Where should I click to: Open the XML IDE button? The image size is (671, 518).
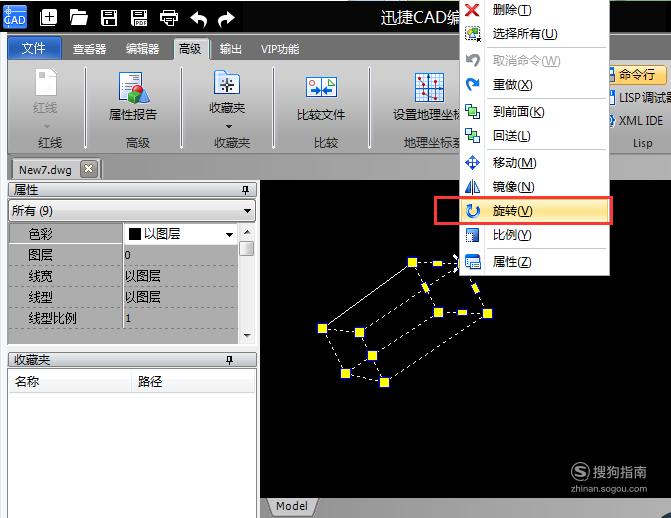pos(636,121)
